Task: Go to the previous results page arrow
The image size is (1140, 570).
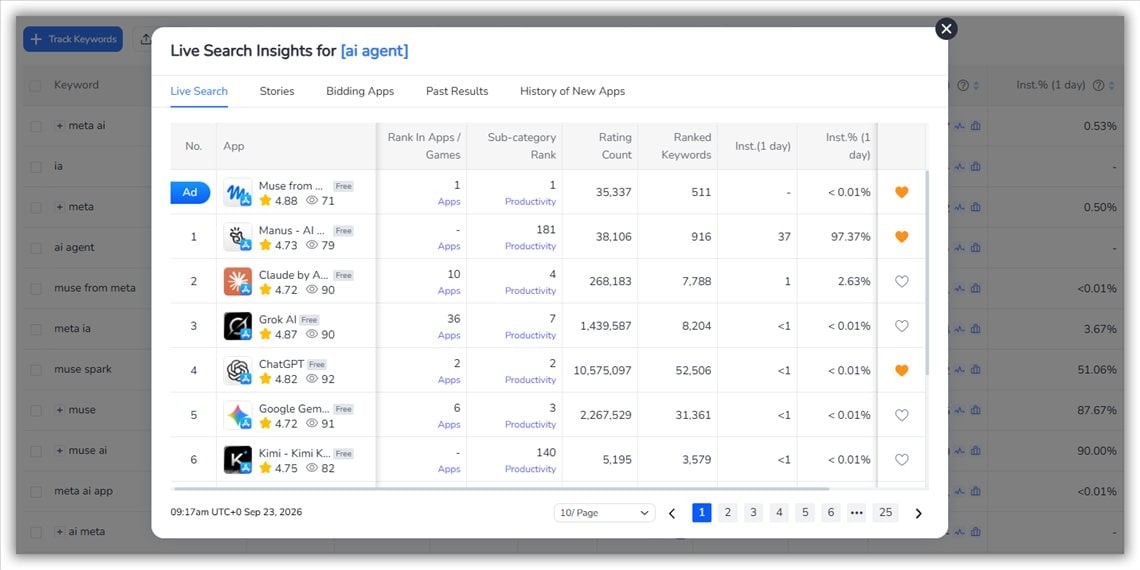Action: coord(672,513)
